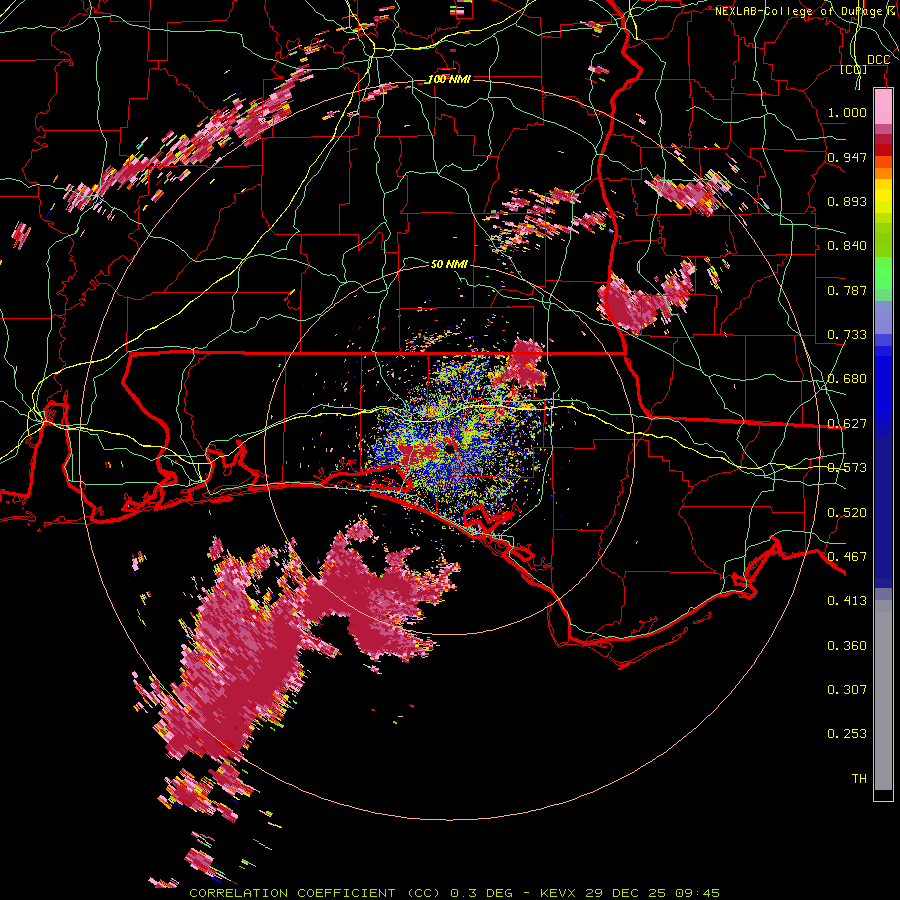
Task: Click the "[CC]" units label above the color bar
Action: (x=854, y=69)
